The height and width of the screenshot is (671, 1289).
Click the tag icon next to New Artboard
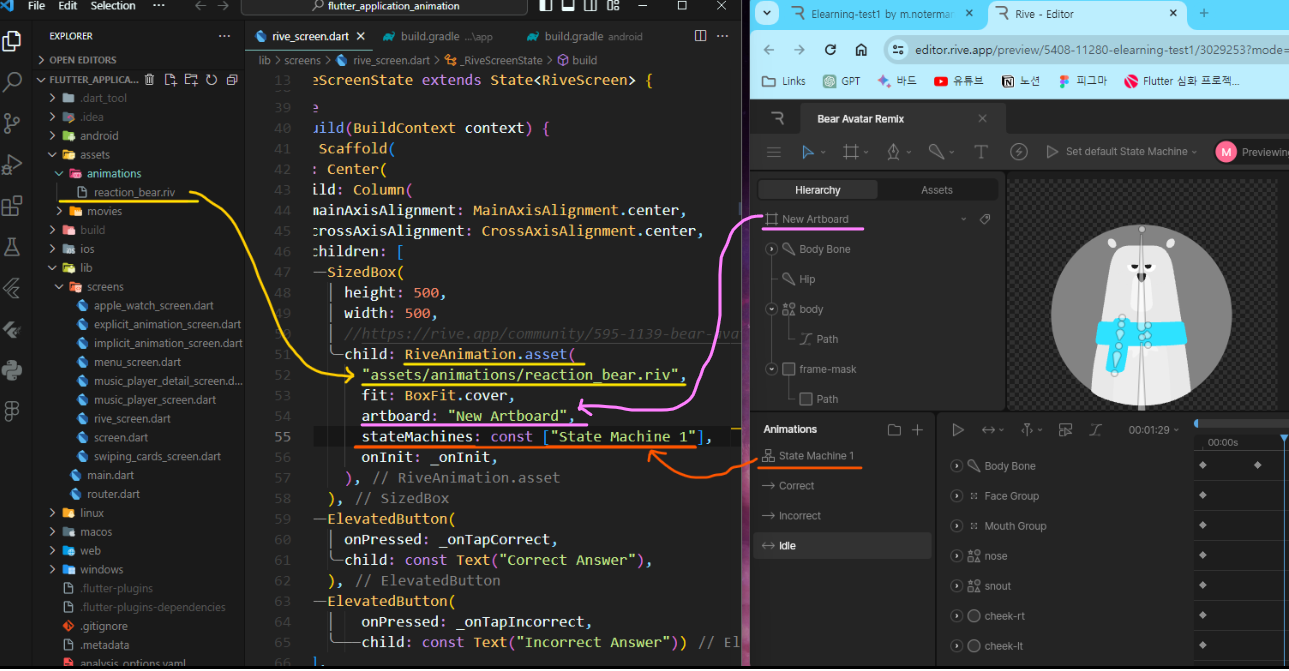(985, 219)
